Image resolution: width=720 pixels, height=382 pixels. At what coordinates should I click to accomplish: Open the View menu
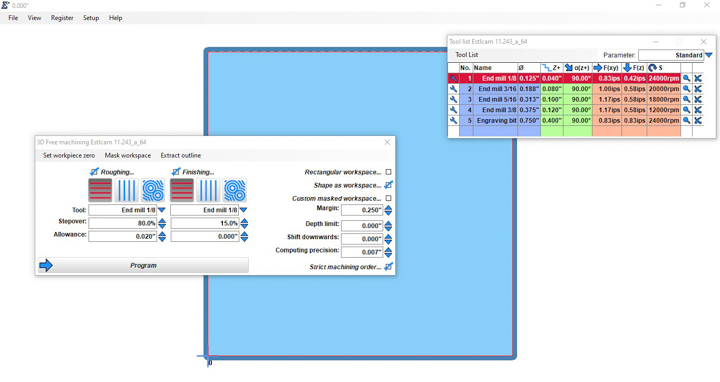[34, 18]
